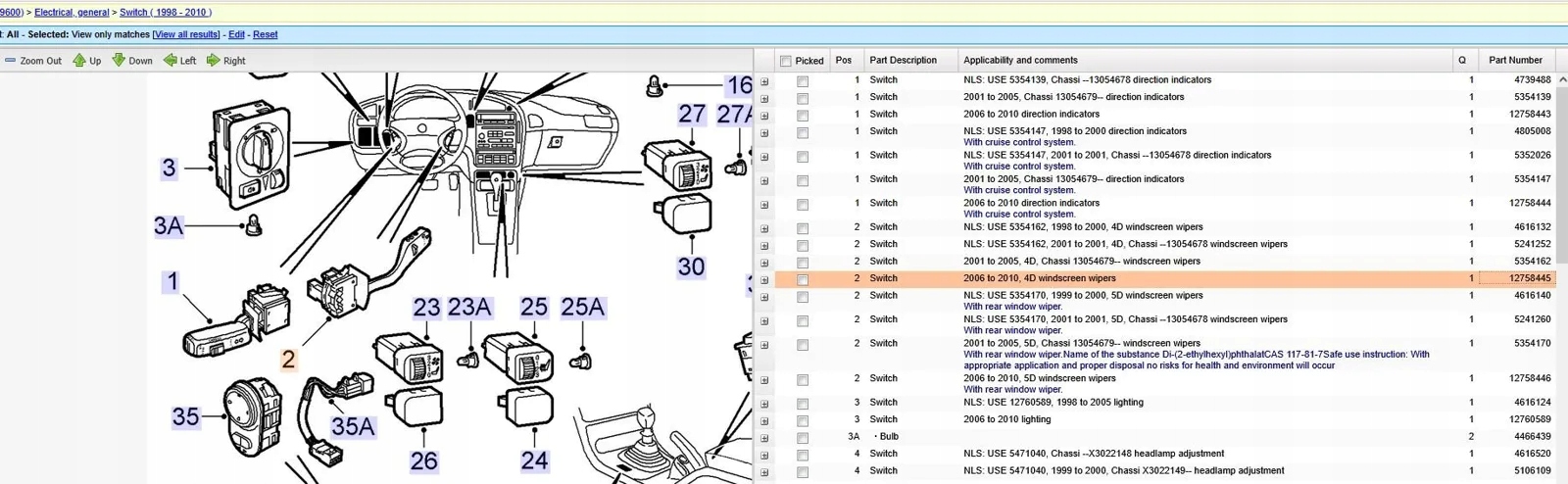
Task: Open the 'Switch ( 1998 - 2010 )' breadcrumb
Action: [x=166, y=13]
